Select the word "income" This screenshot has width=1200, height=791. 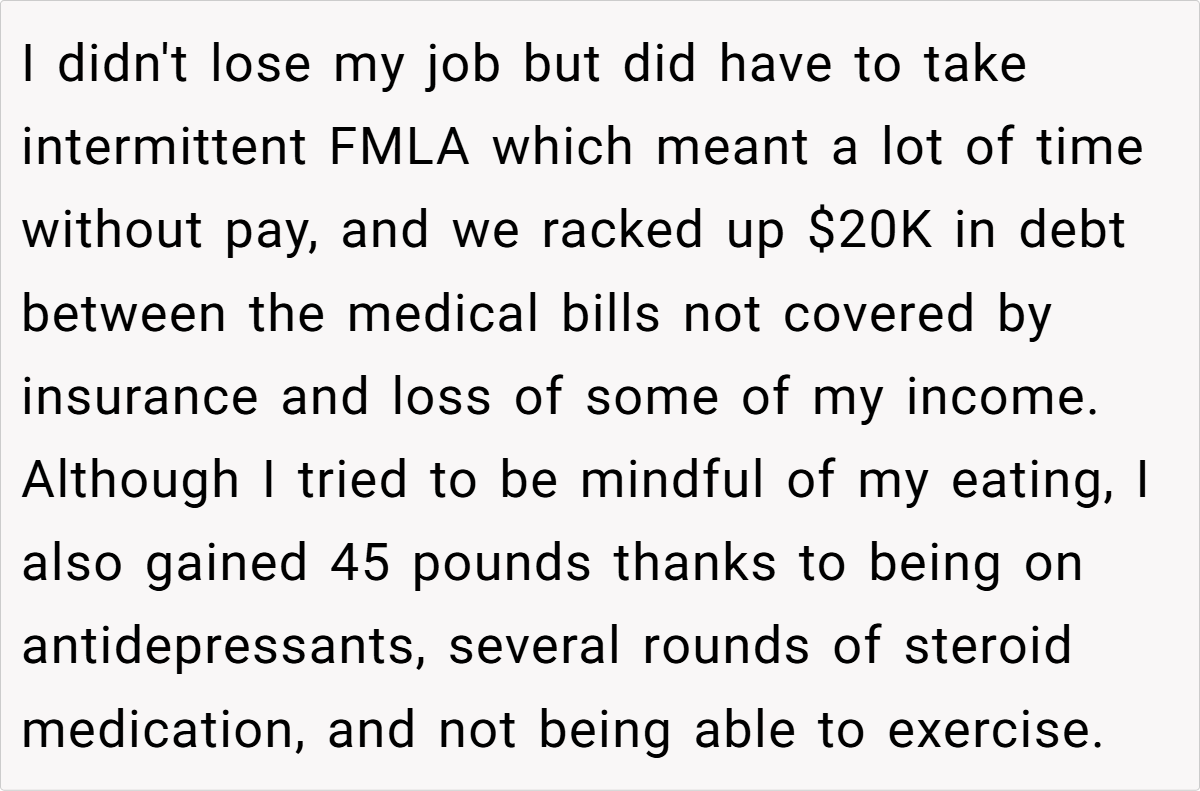(995, 398)
